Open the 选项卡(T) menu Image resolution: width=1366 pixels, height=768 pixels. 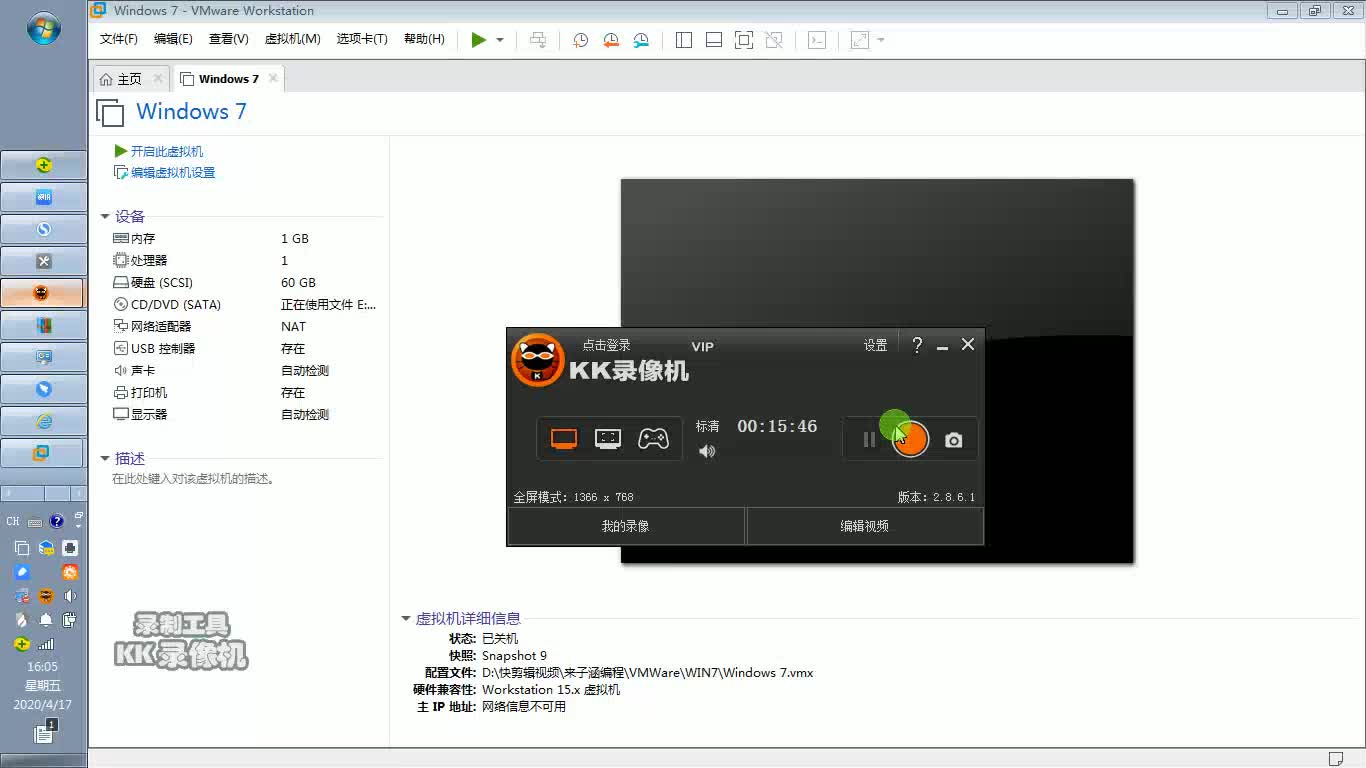click(362, 39)
